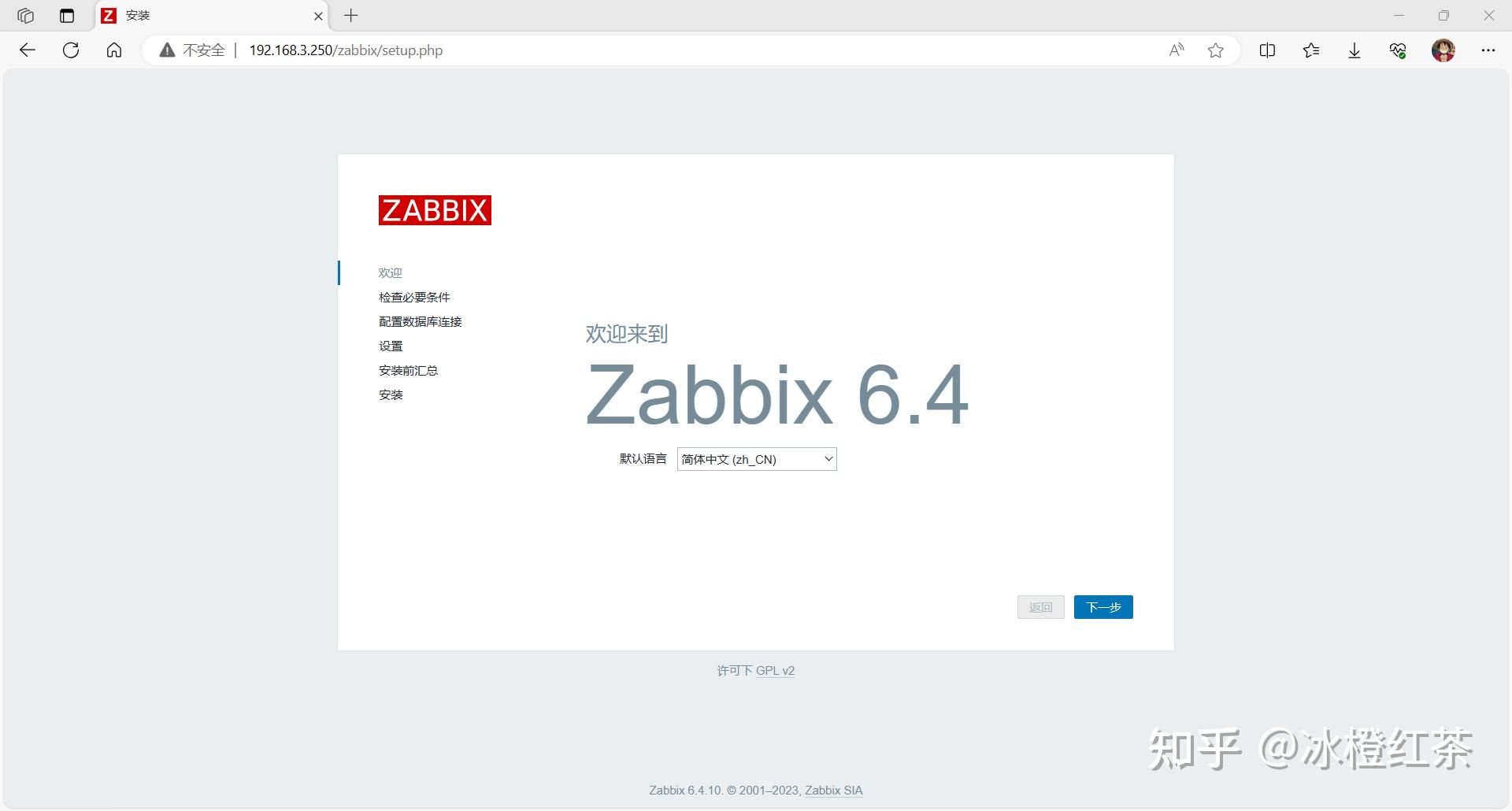This screenshot has width=1512, height=811.
Task: Visit the Zabbix SIA link
Action: (832, 790)
